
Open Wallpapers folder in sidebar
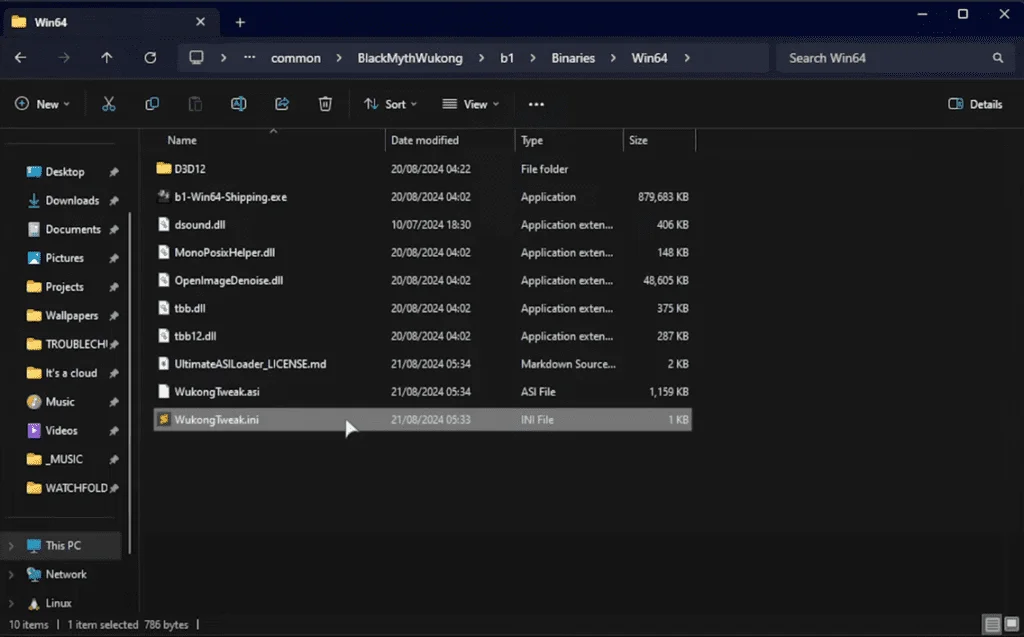72,316
